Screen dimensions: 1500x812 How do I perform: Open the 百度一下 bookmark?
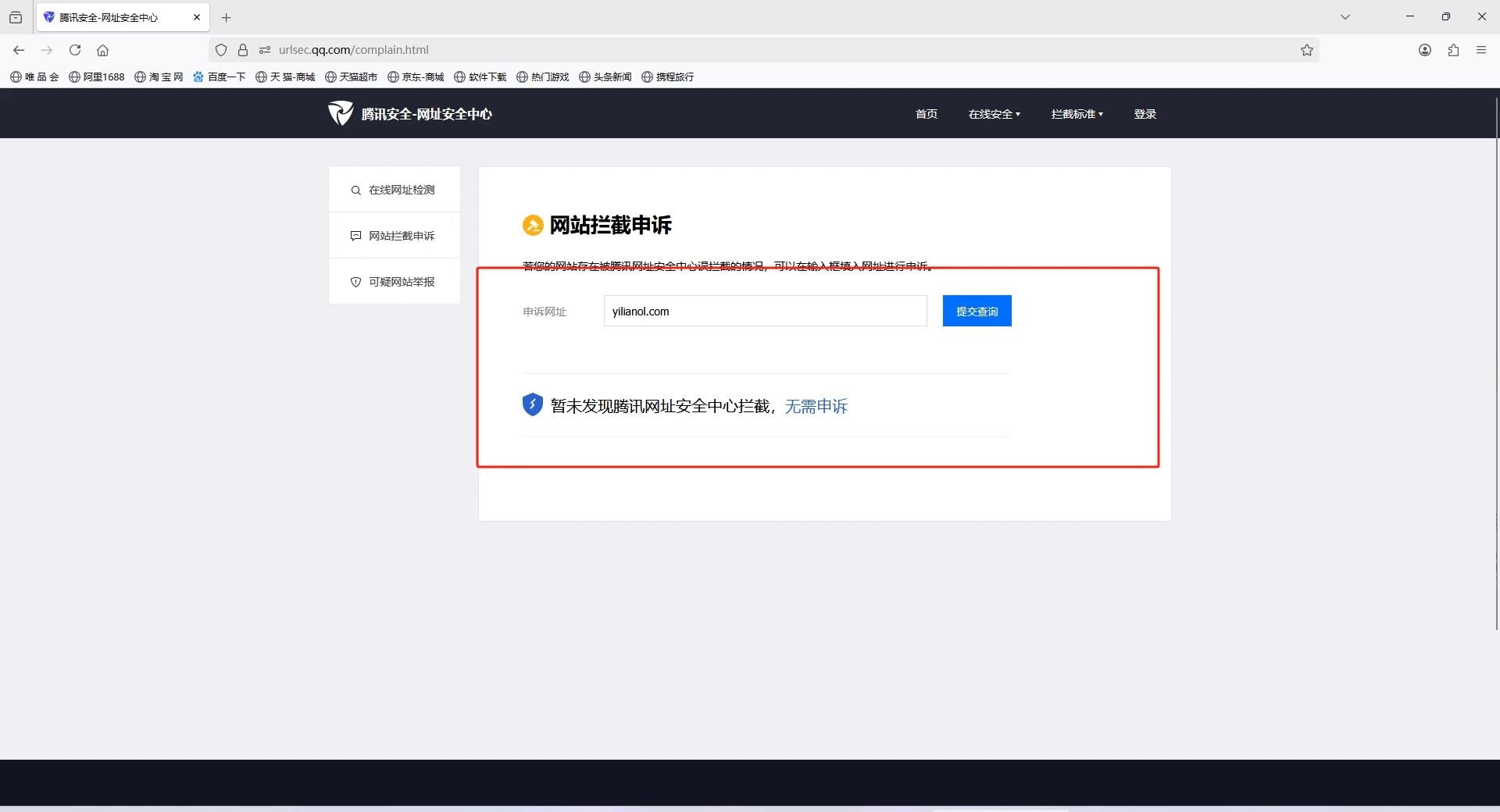click(220, 77)
